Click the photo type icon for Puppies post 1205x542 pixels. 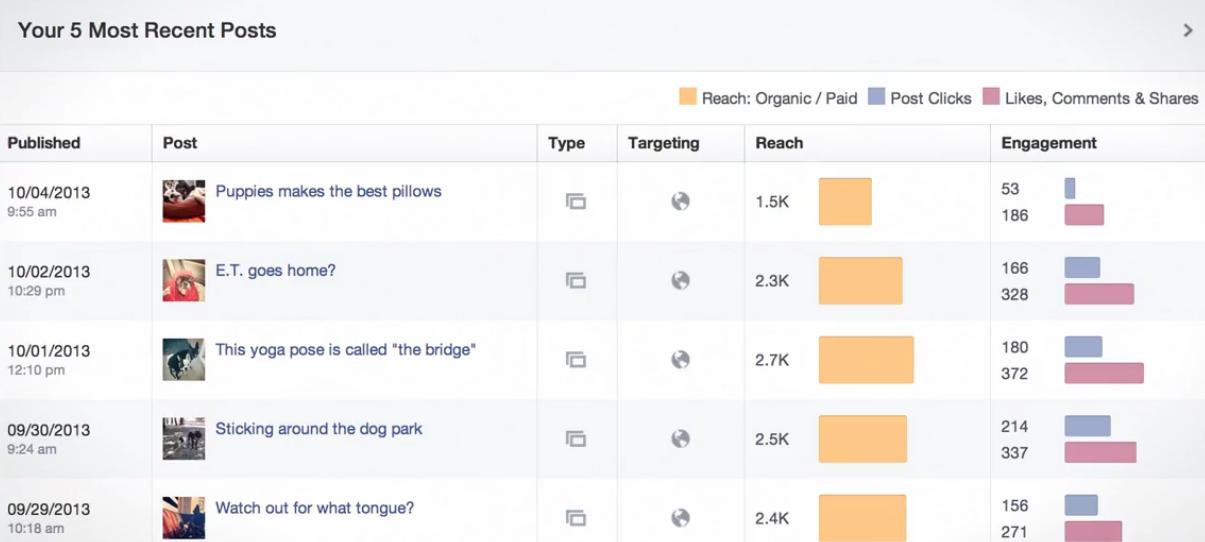[576, 201]
